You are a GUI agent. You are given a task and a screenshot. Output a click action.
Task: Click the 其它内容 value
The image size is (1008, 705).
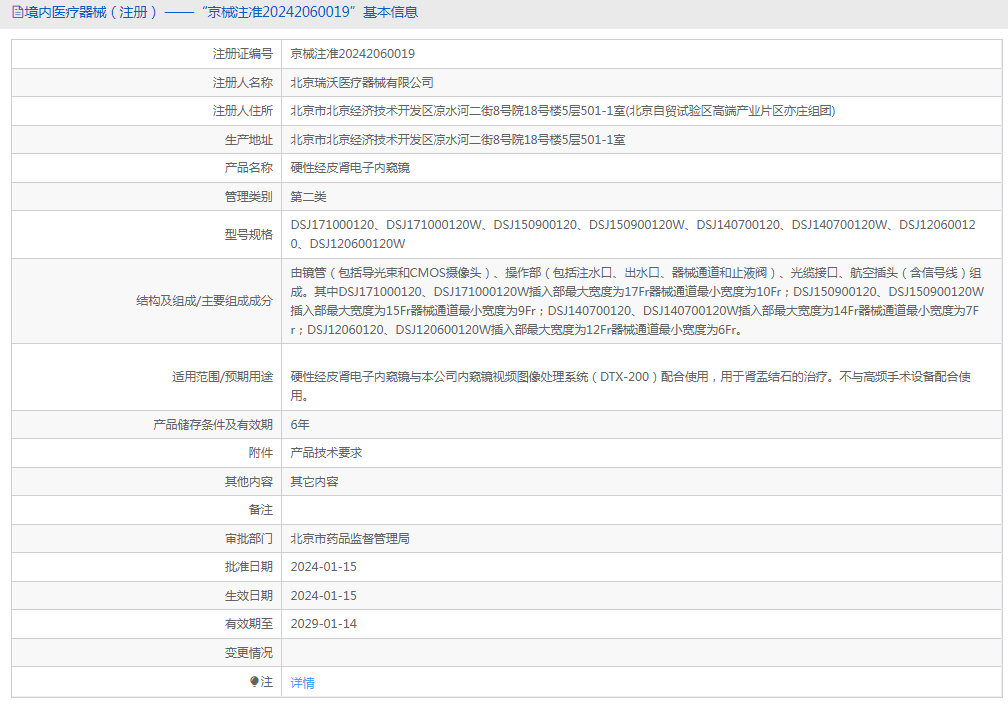tap(314, 481)
